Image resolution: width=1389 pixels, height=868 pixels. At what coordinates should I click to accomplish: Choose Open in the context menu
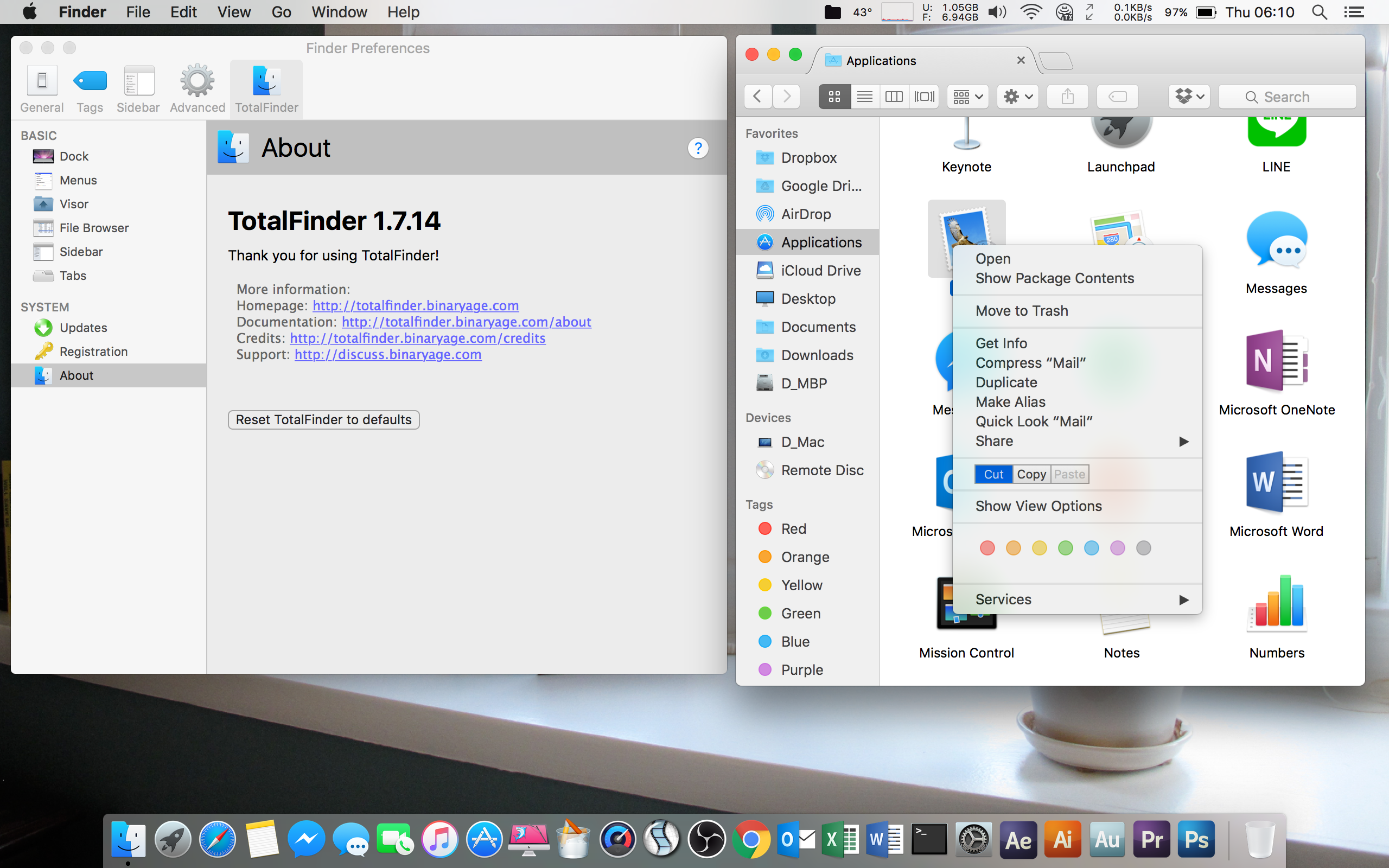pos(1078,259)
